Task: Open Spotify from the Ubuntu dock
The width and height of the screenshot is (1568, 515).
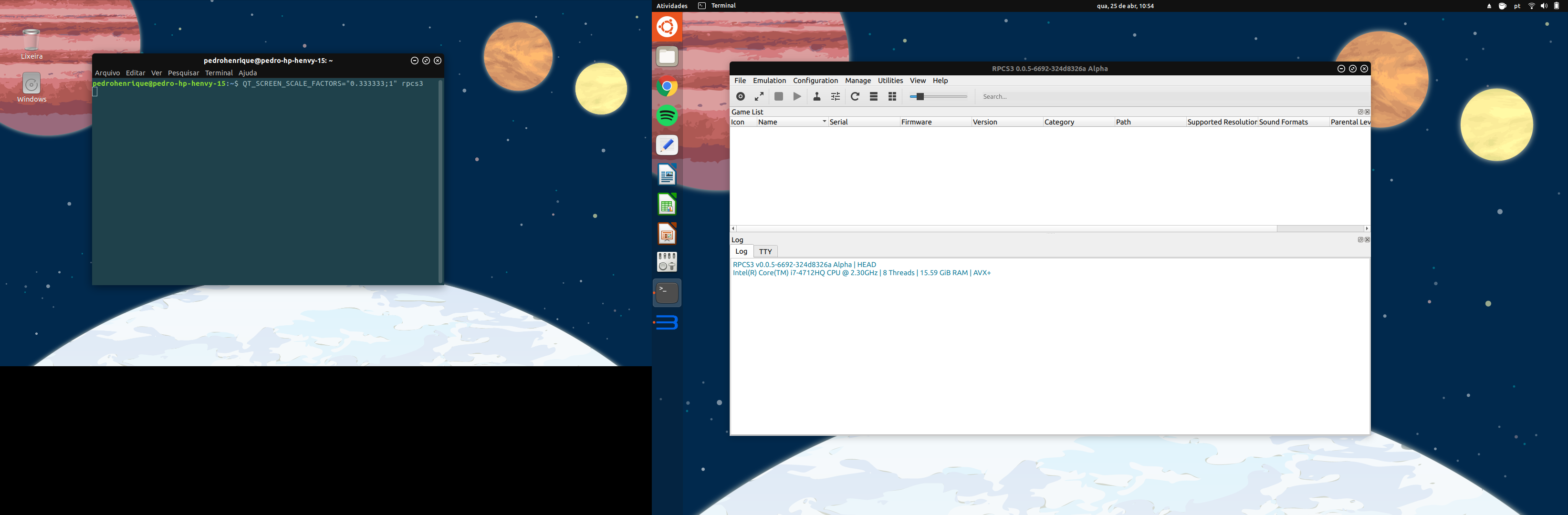Action: pos(667,115)
